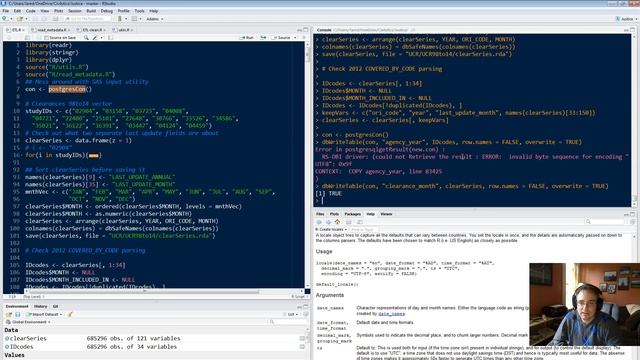Open the R Script file type dropdown in the status bar
The height and width of the screenshot is (360, 640).
click(299, 297)
